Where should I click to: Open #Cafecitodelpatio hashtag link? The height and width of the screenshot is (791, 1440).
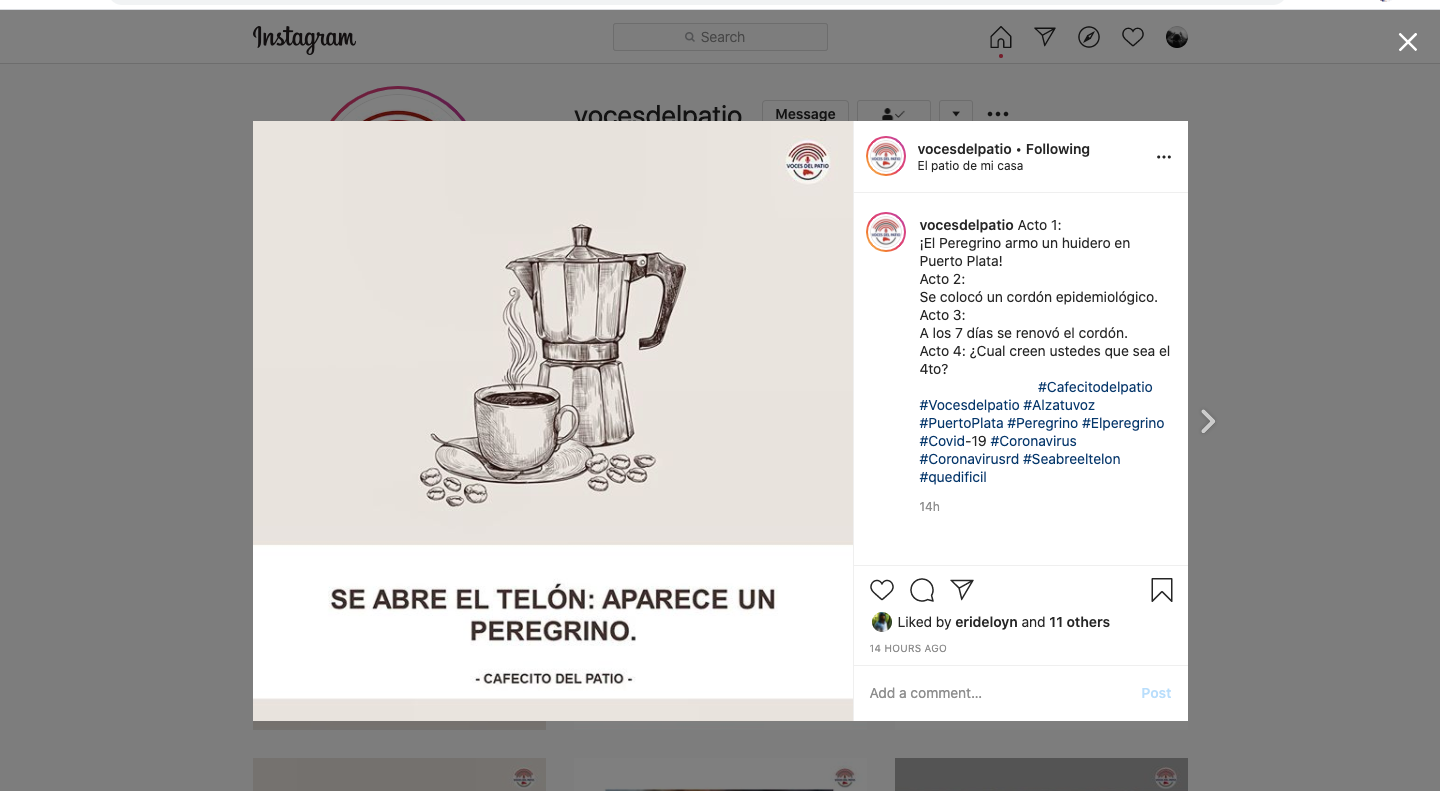click(1095, 387)
